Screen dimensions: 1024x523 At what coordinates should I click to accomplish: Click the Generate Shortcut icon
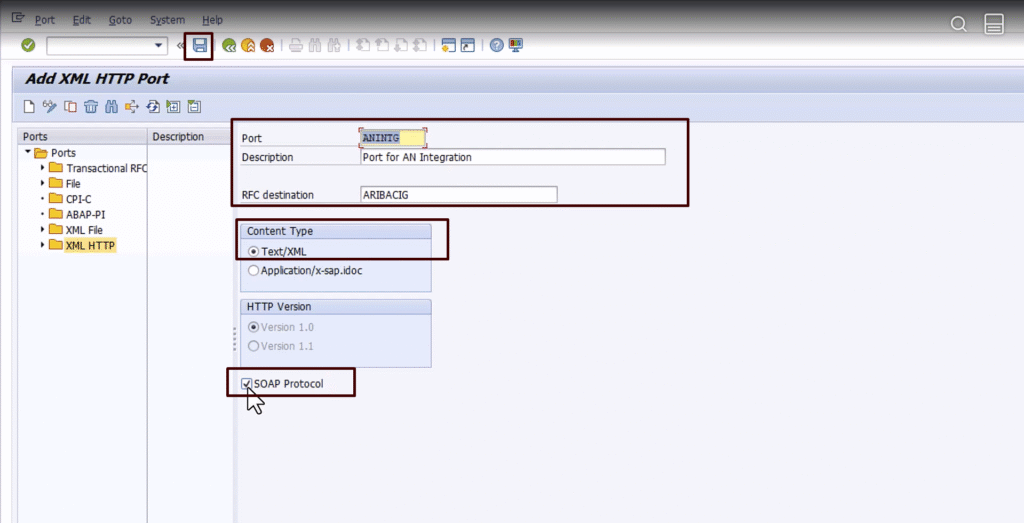point(468,45)
